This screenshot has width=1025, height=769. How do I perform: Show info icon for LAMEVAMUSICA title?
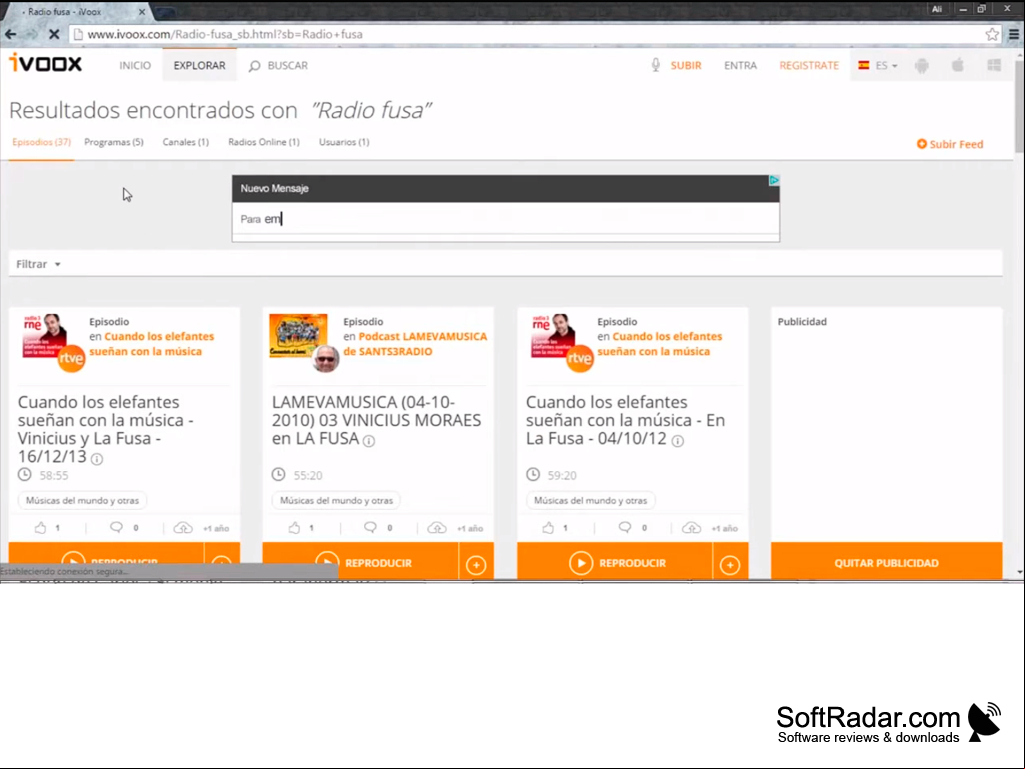(369, 441)
